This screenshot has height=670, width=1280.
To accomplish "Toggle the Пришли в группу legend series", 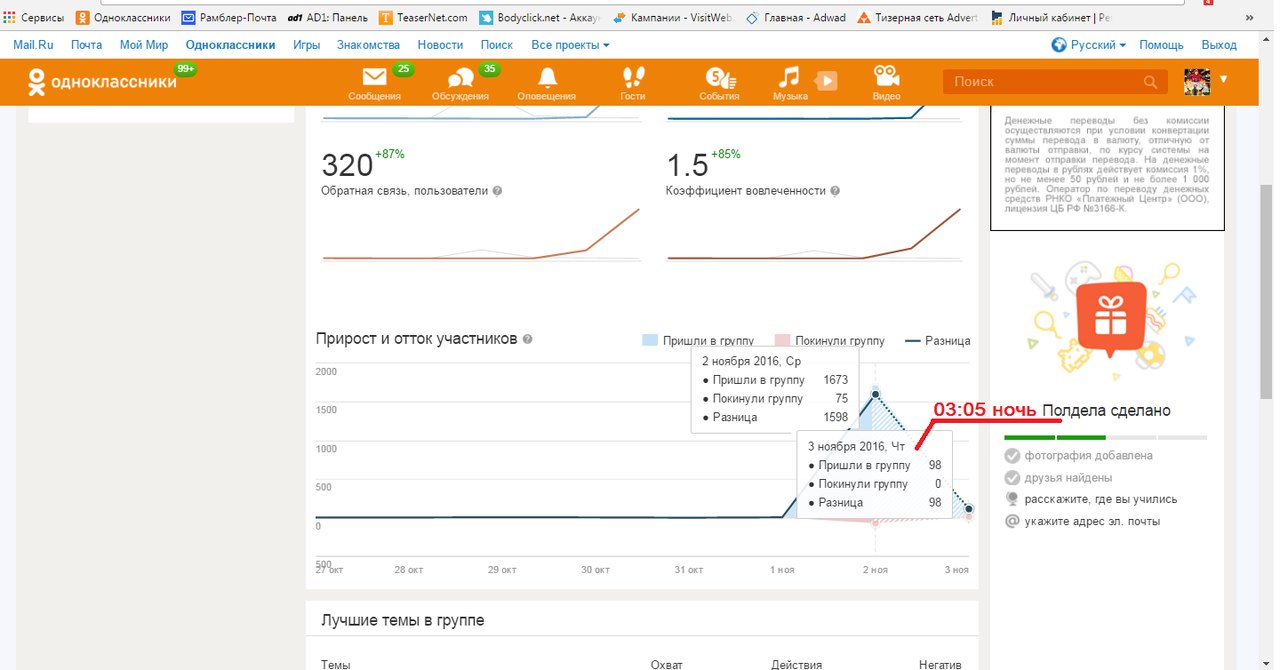I will [698, 341].
